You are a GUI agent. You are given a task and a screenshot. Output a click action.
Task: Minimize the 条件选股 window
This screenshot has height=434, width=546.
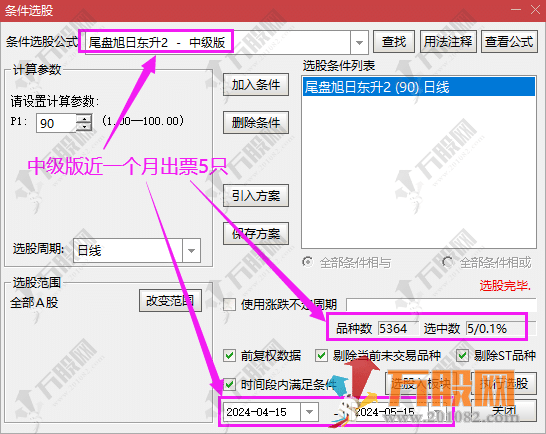pyautogui.click(x=516, y=10)
